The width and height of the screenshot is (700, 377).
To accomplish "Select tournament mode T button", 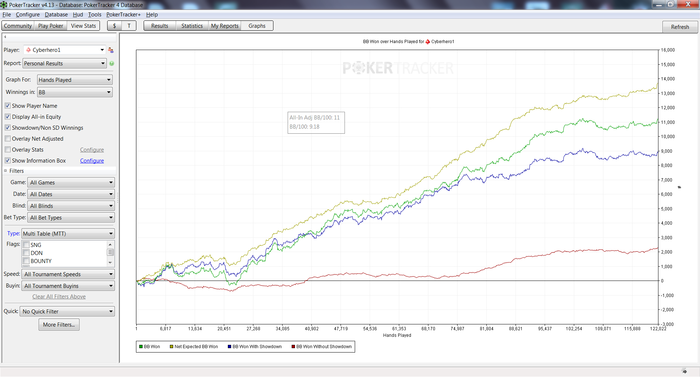I will click(129, 26).
